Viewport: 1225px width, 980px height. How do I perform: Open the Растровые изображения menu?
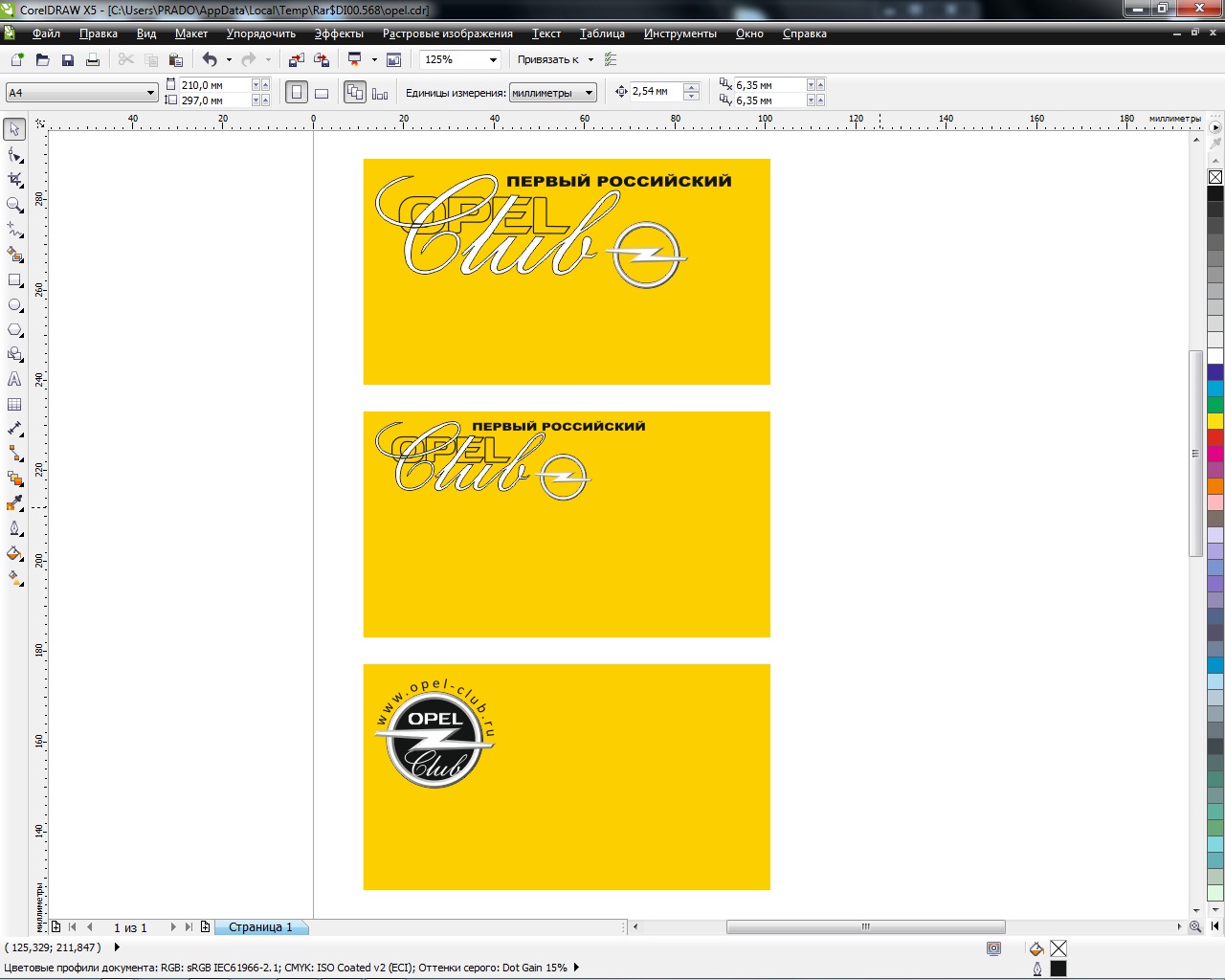(448, 33)
